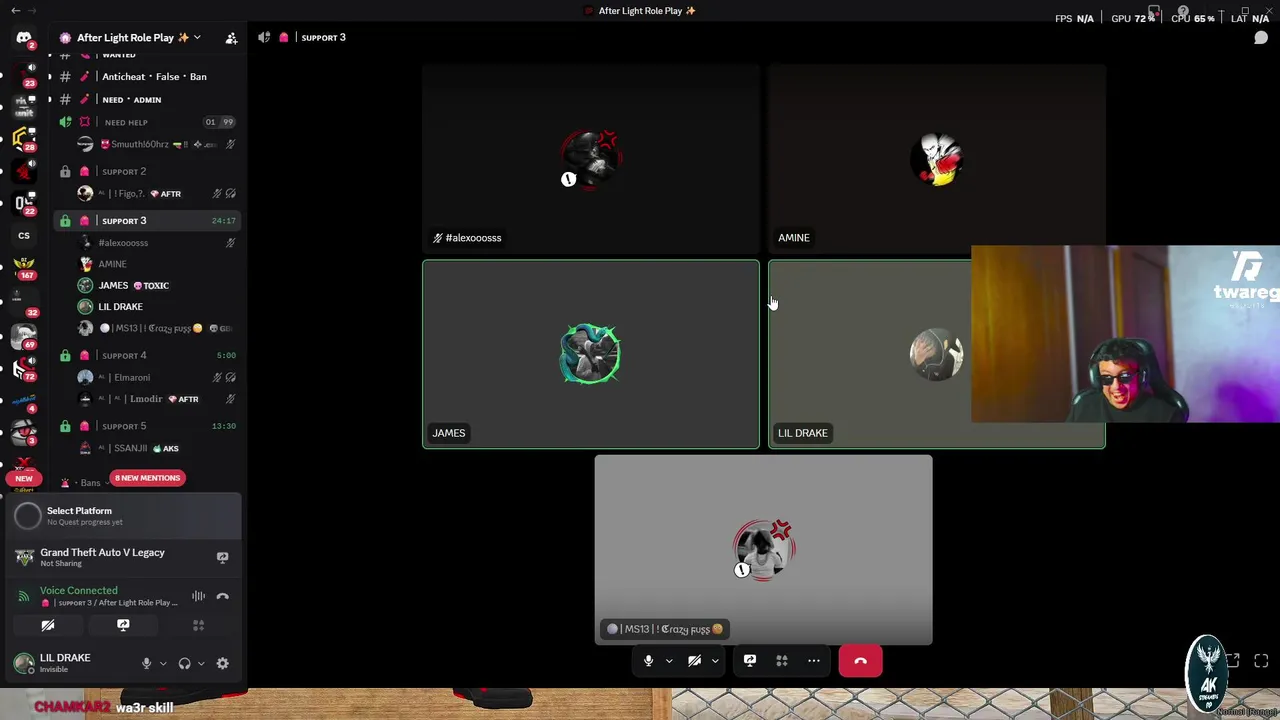Open noise suppression waveform icon
Screen dimensions: 1280x720
pyautogui.click(x=198, y=596)
